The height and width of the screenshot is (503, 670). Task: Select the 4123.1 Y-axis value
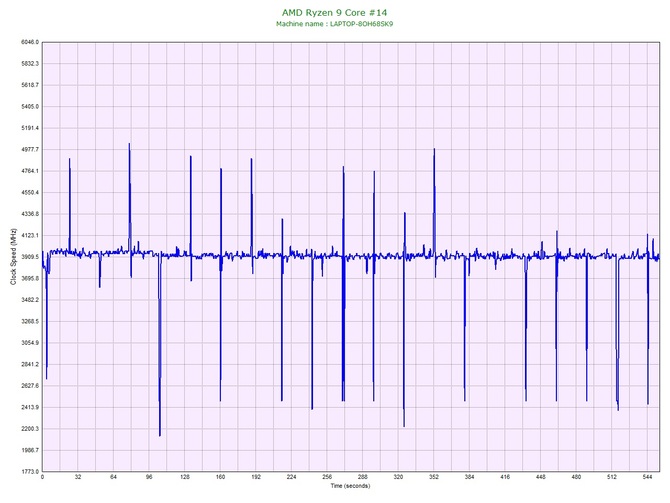[x=30, y=235]
